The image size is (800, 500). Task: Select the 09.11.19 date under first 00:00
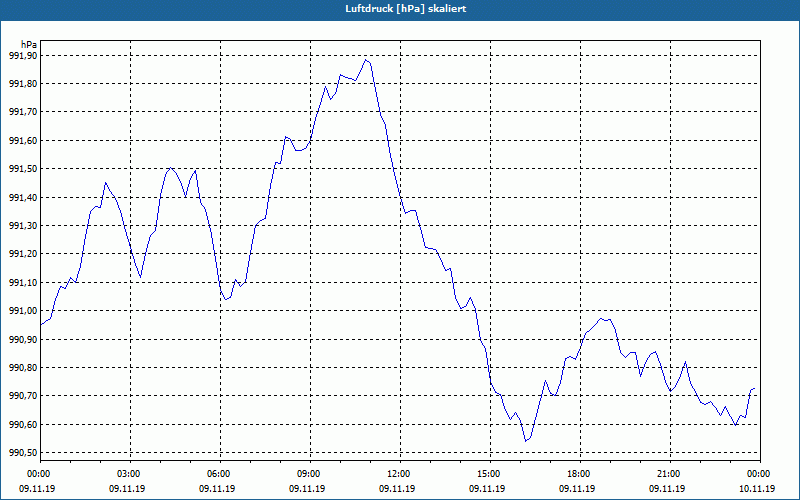(37, 489)
